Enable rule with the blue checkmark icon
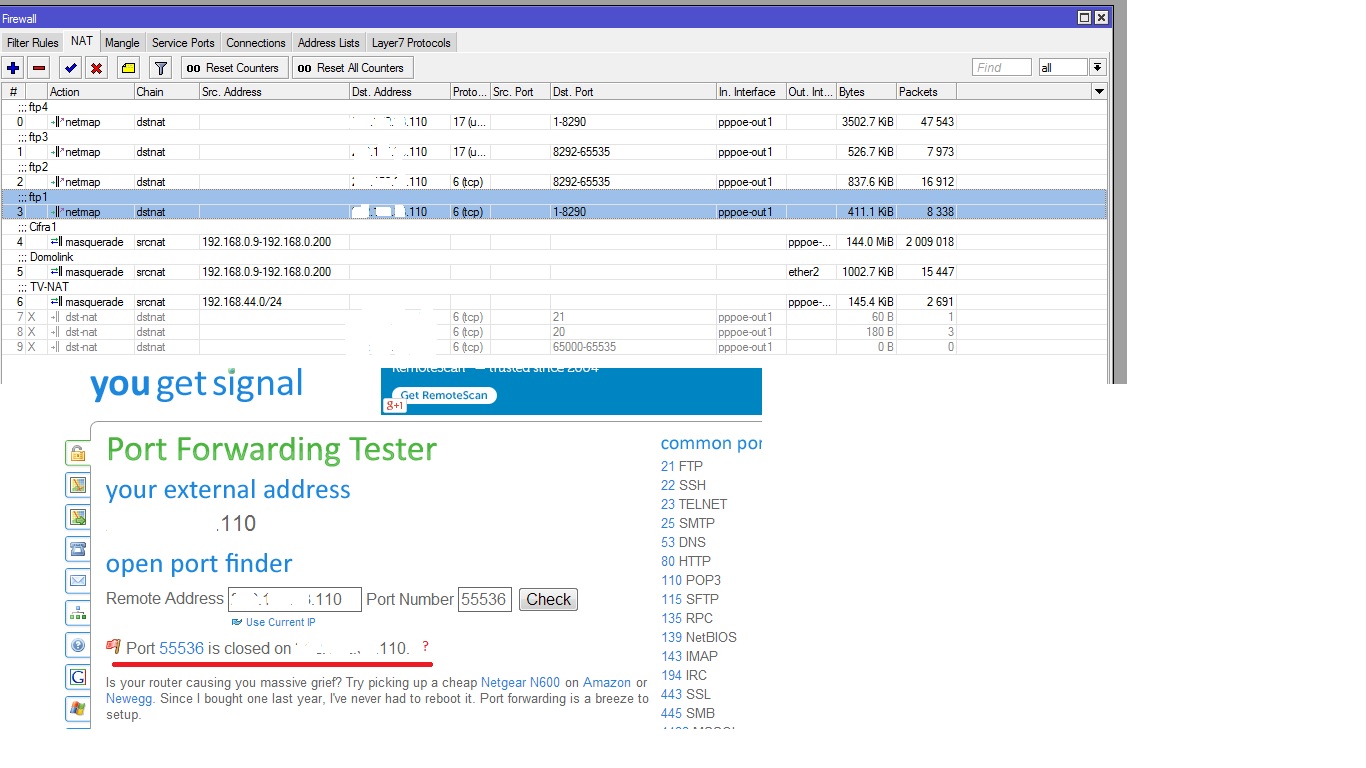The image size is (1366, 768). [70, 68]
